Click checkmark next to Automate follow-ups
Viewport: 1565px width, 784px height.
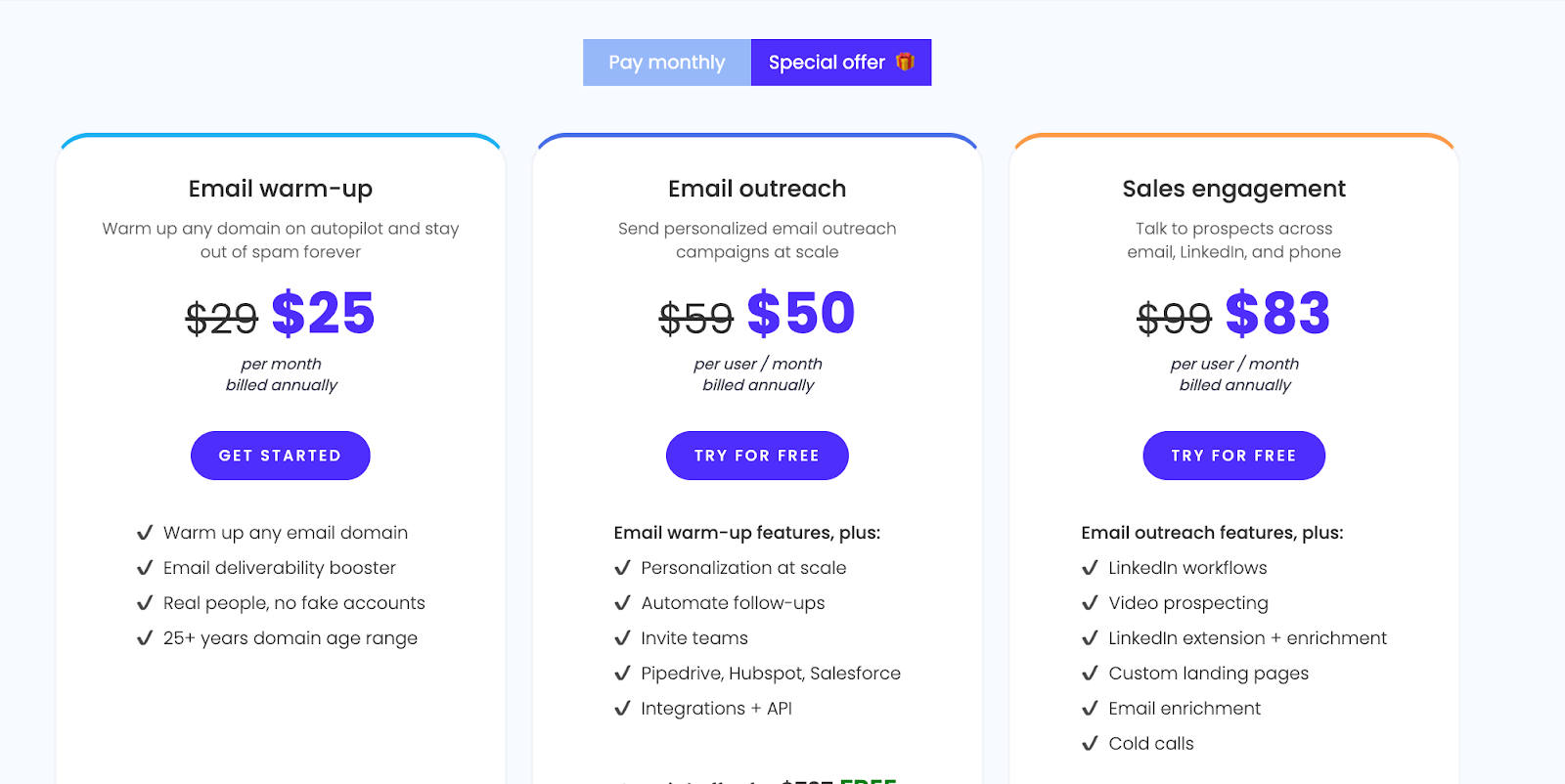point(622,603)
